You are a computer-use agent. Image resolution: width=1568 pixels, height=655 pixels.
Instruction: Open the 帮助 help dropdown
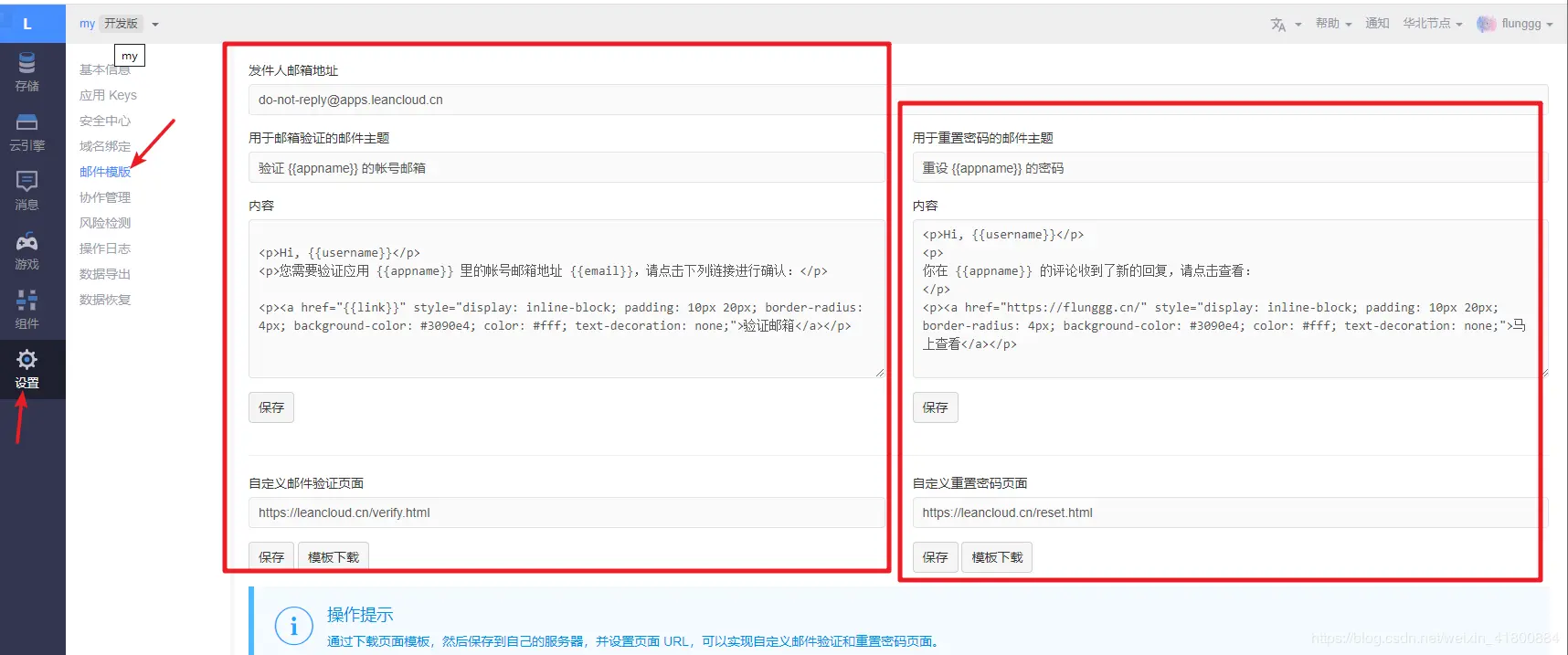(x=1333, y=24)
